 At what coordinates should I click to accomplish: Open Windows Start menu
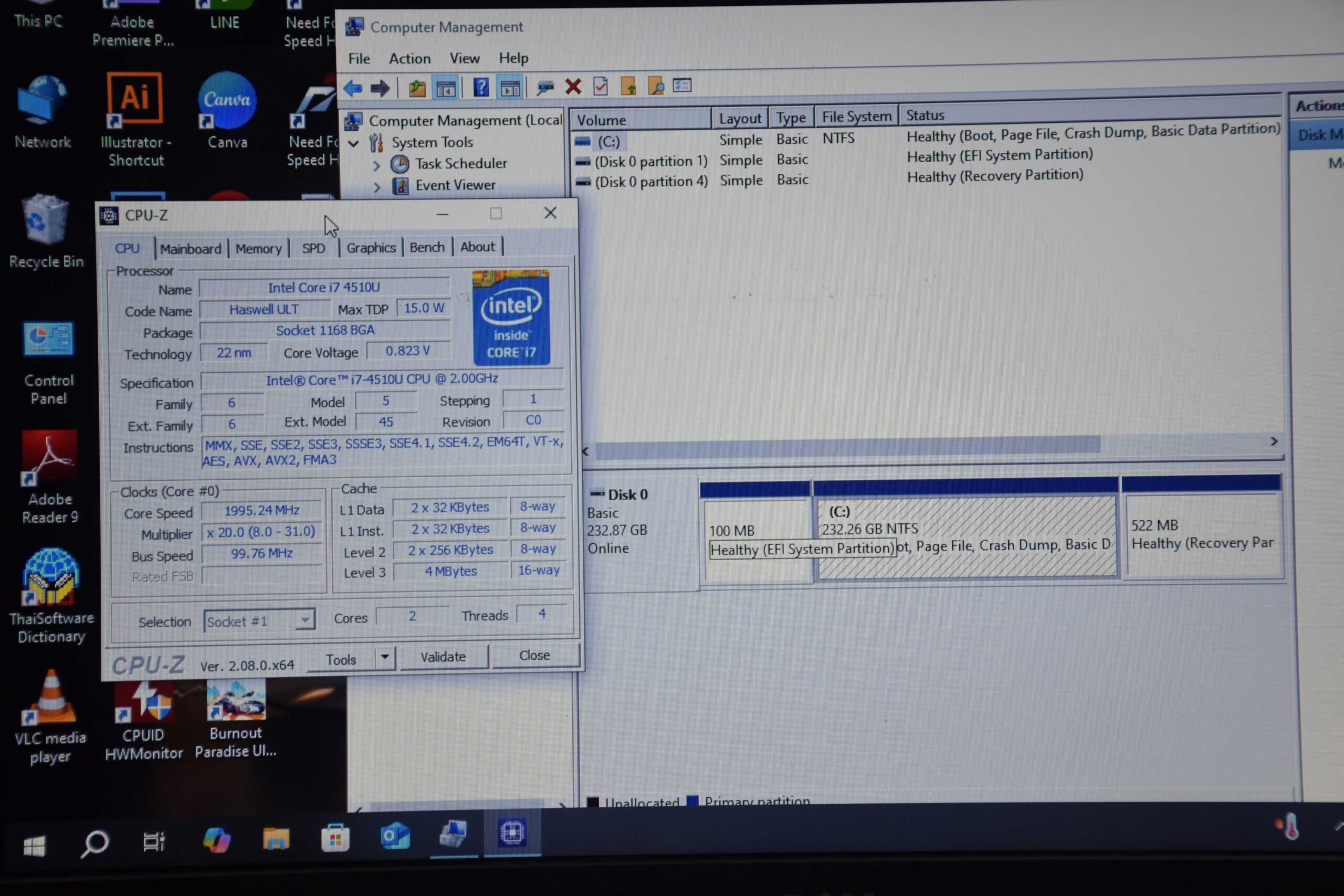(34, 846)
